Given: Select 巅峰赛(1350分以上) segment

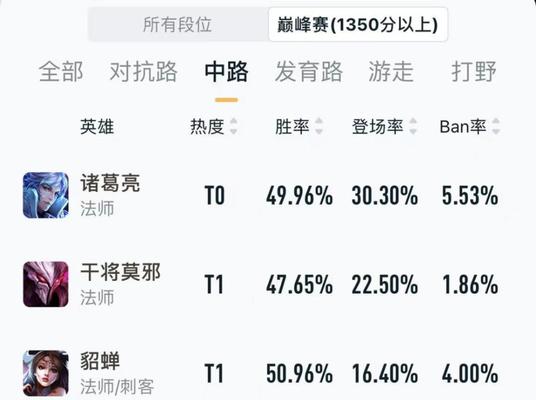Looking at the screenshot, I should tap(358, 25).
